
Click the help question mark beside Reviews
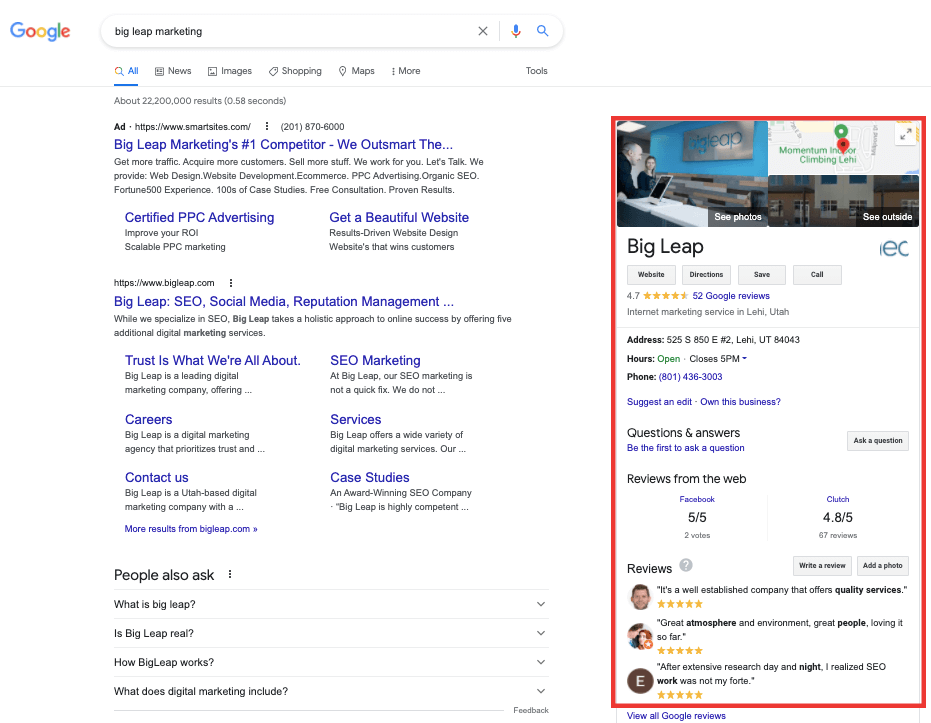tap(686, 565)
